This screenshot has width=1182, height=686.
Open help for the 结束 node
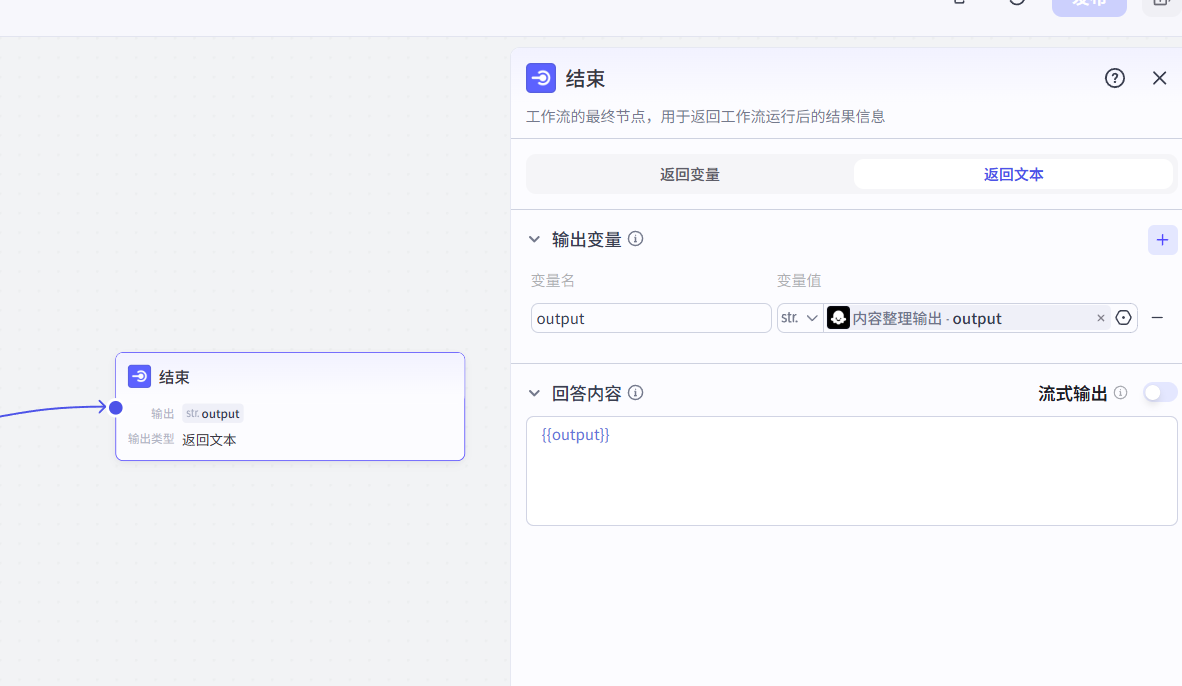click(1114, 78)
